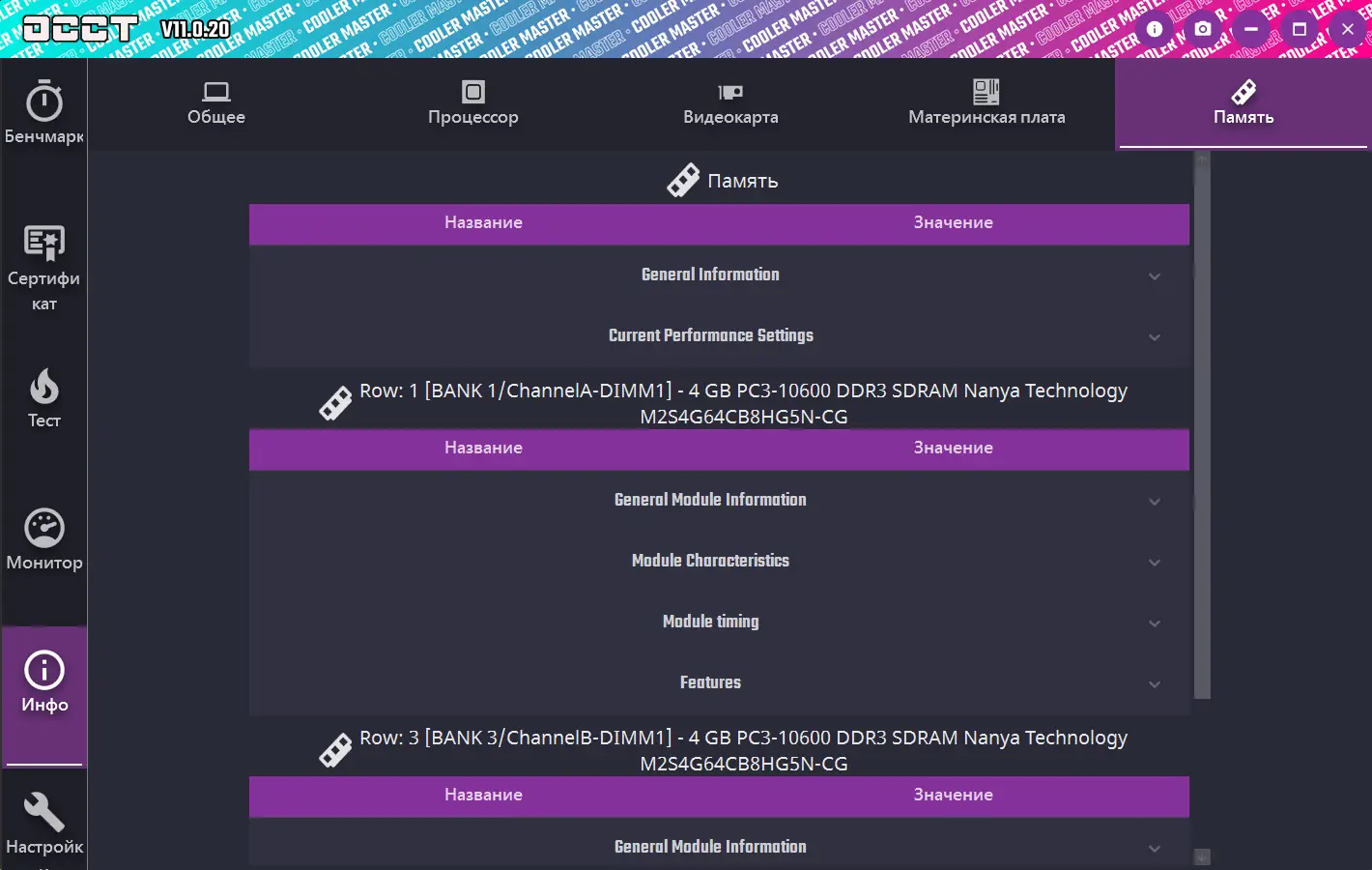Expand General Module Information under Row: 1

(719, 501)
